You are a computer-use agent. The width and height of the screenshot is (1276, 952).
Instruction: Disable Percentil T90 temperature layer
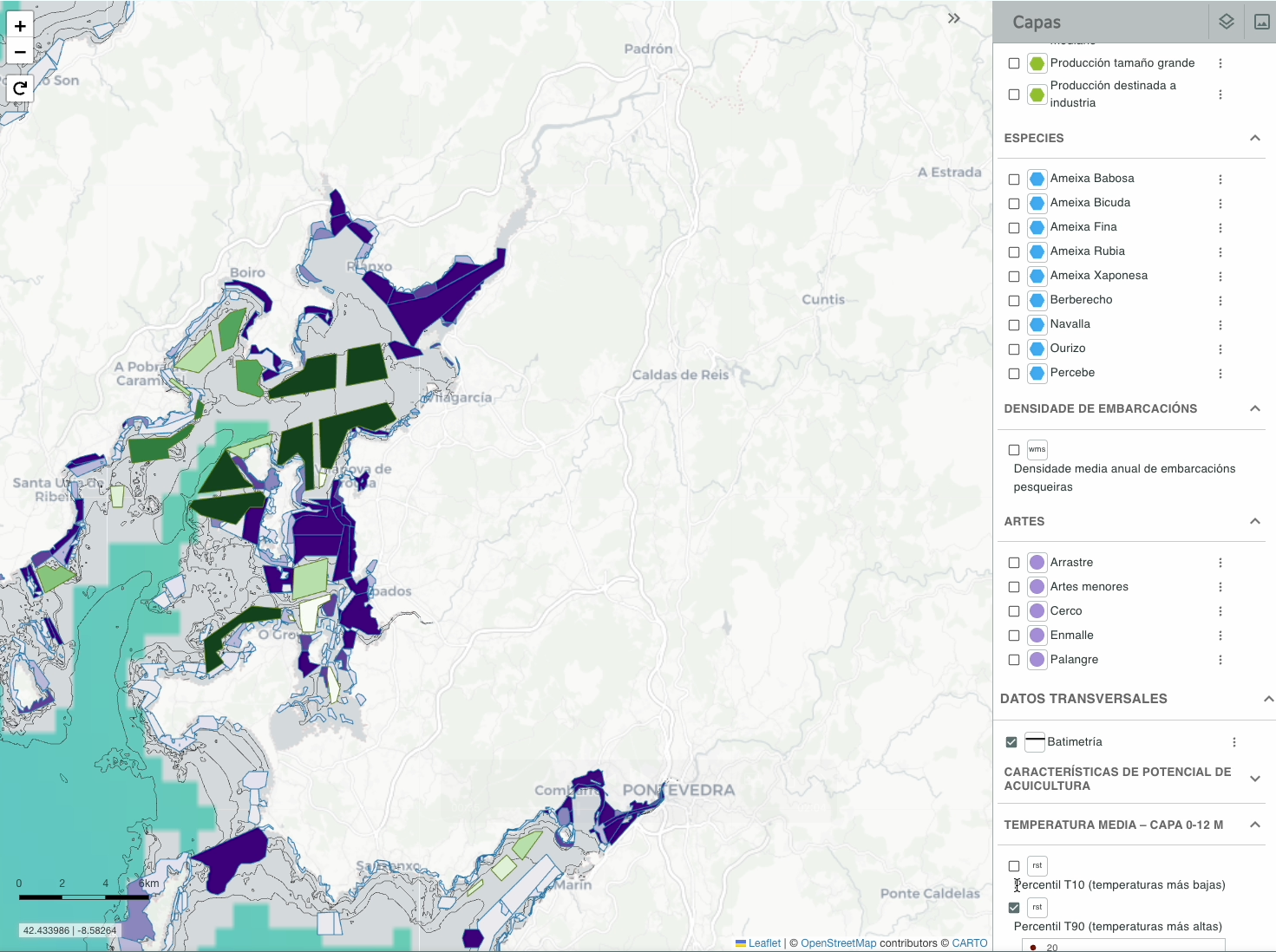coord(1013,908)
